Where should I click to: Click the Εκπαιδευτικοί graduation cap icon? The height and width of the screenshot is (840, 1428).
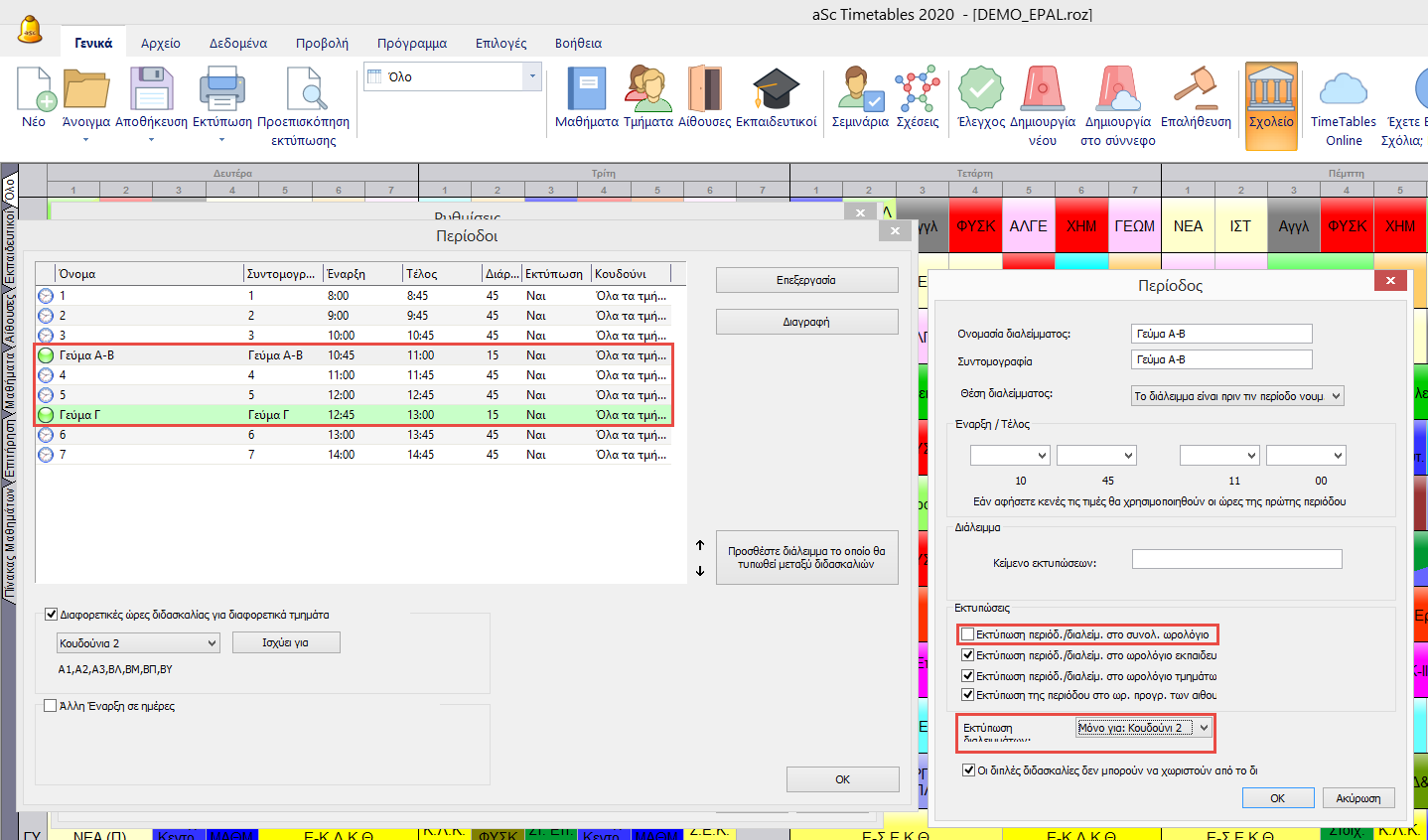776,90
